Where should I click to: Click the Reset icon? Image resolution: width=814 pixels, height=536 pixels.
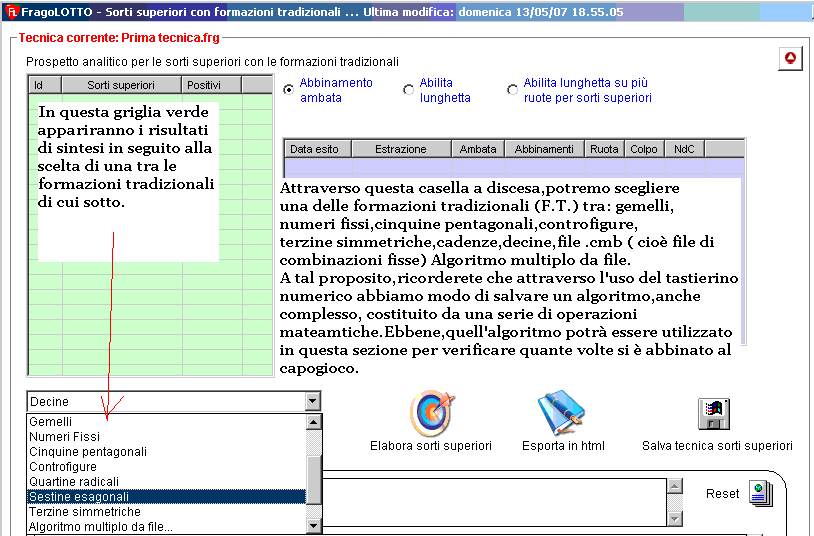(x=762, y=494)
